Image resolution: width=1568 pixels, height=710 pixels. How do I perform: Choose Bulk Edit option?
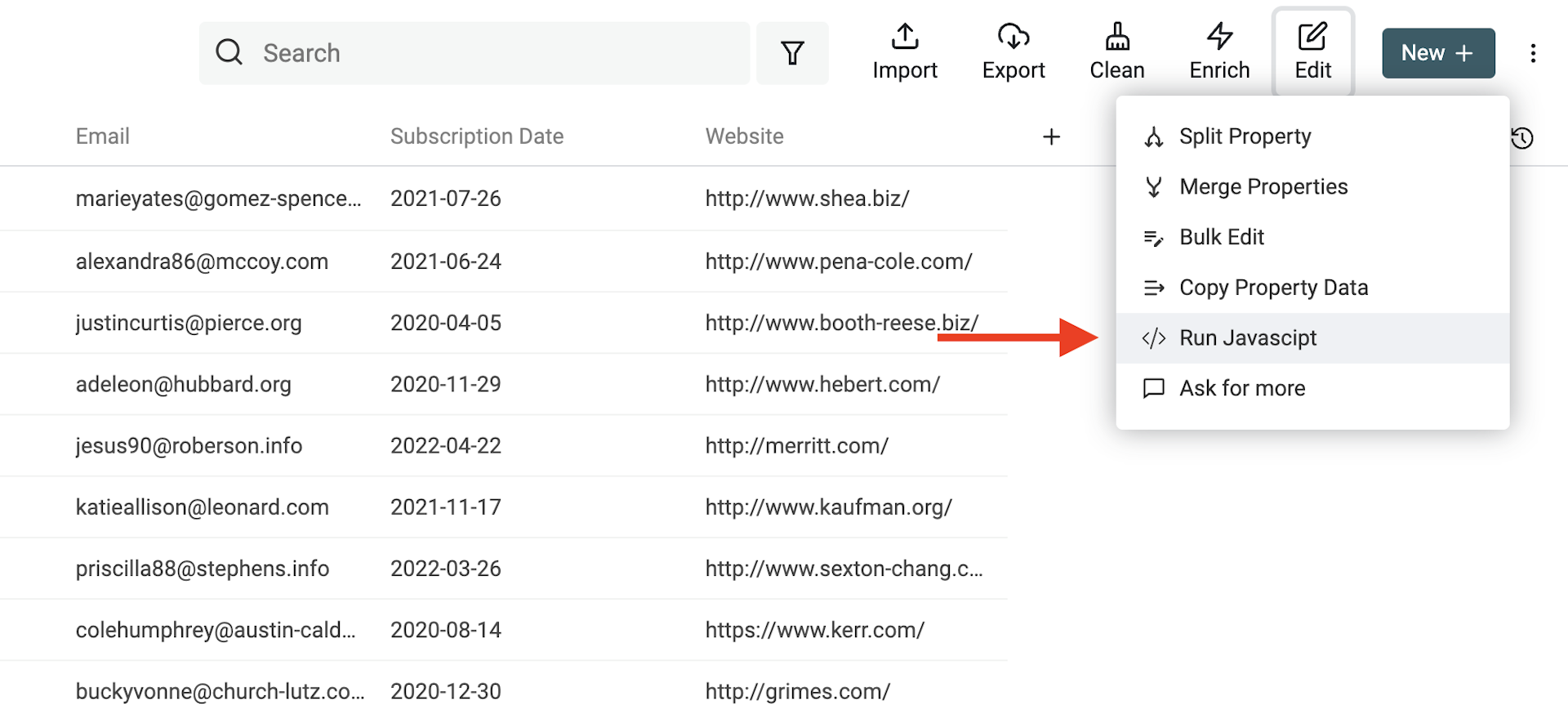coord(1221,237)
